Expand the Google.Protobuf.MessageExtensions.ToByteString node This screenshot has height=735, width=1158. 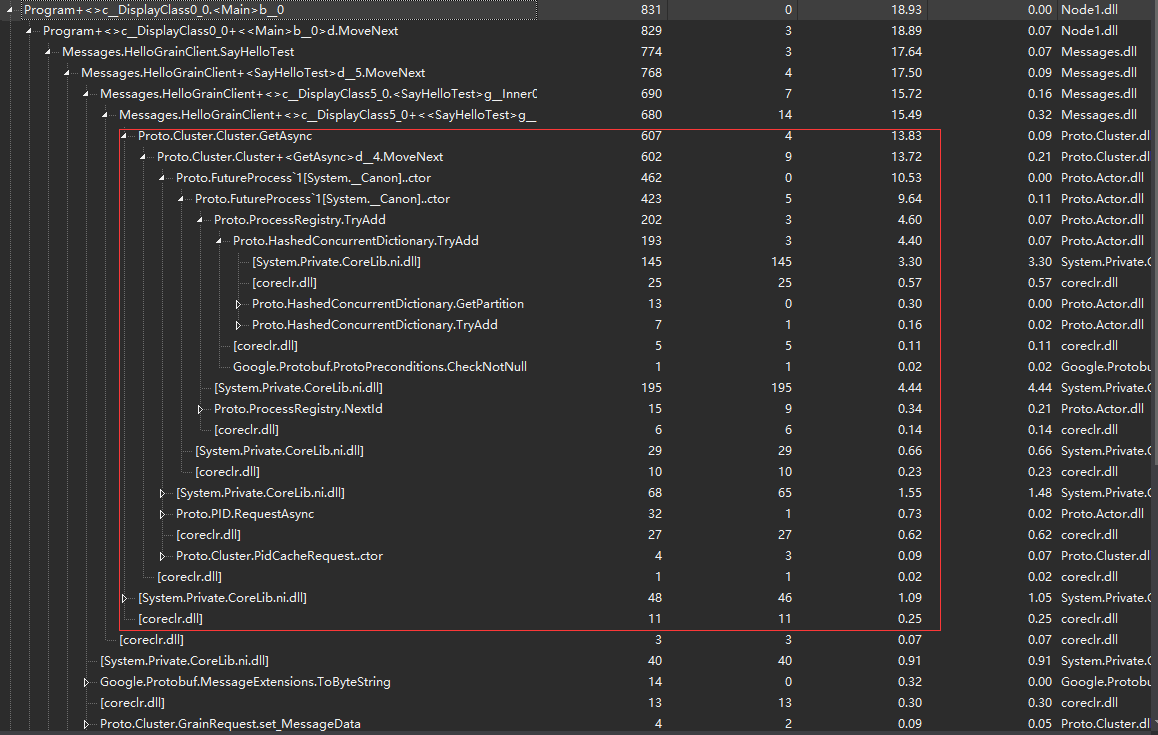[x=85, y=681]
